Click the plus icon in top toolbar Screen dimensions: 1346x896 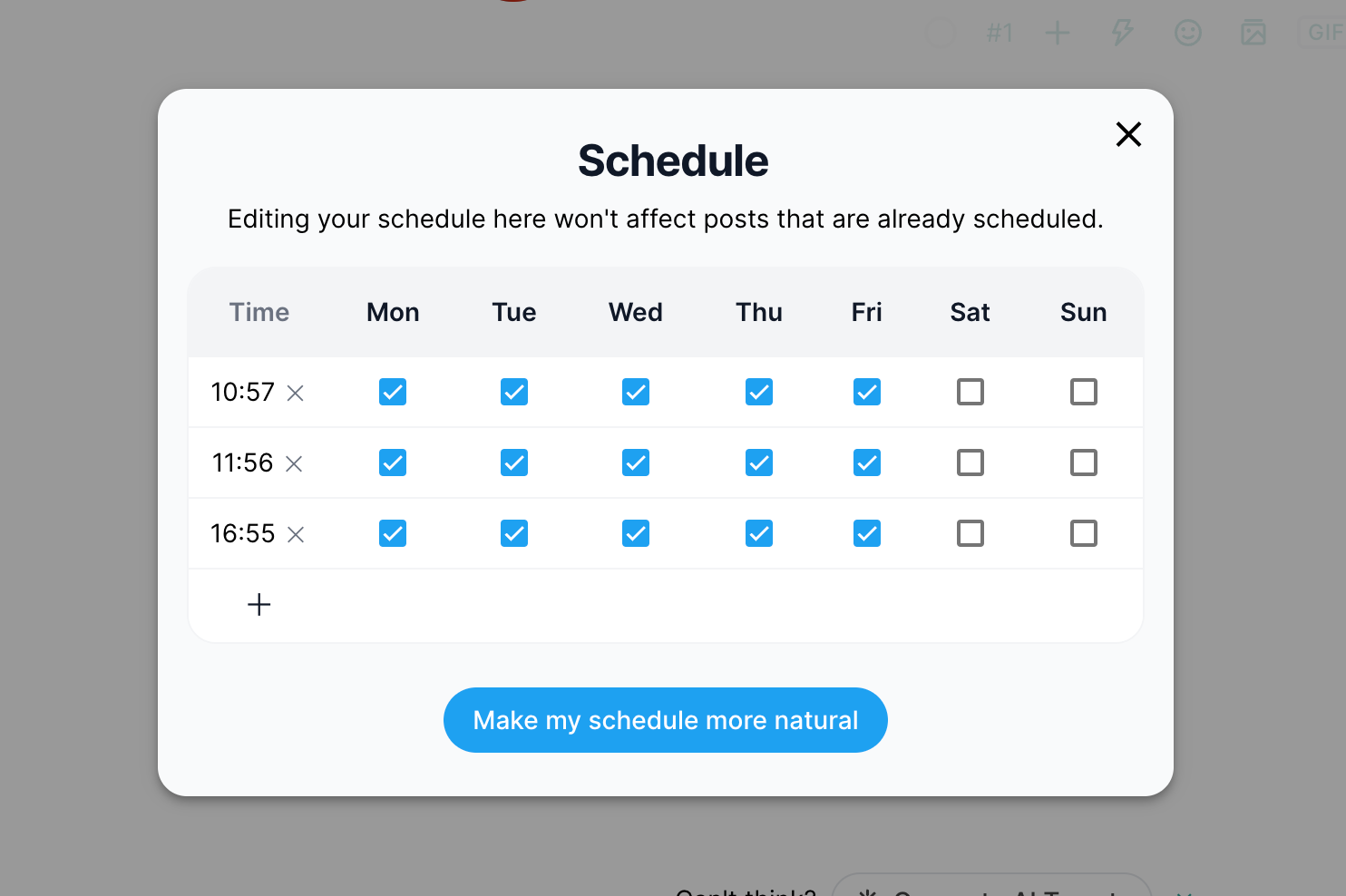(x=1058, y=34)
